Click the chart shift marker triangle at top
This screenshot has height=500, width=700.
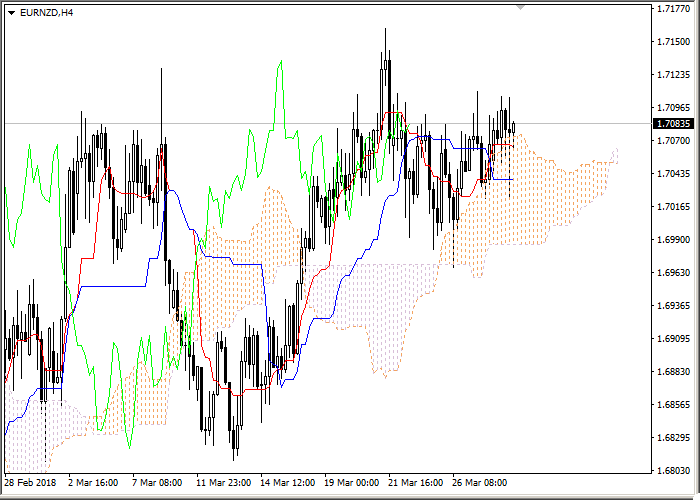[520, 7]
